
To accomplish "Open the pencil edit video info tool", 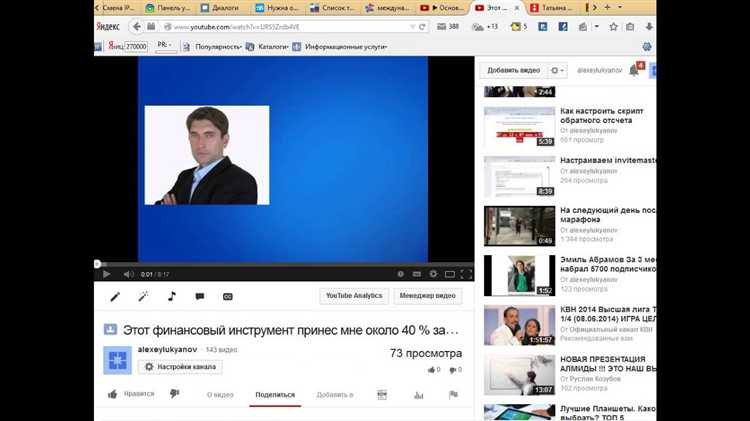I will 115,297.
